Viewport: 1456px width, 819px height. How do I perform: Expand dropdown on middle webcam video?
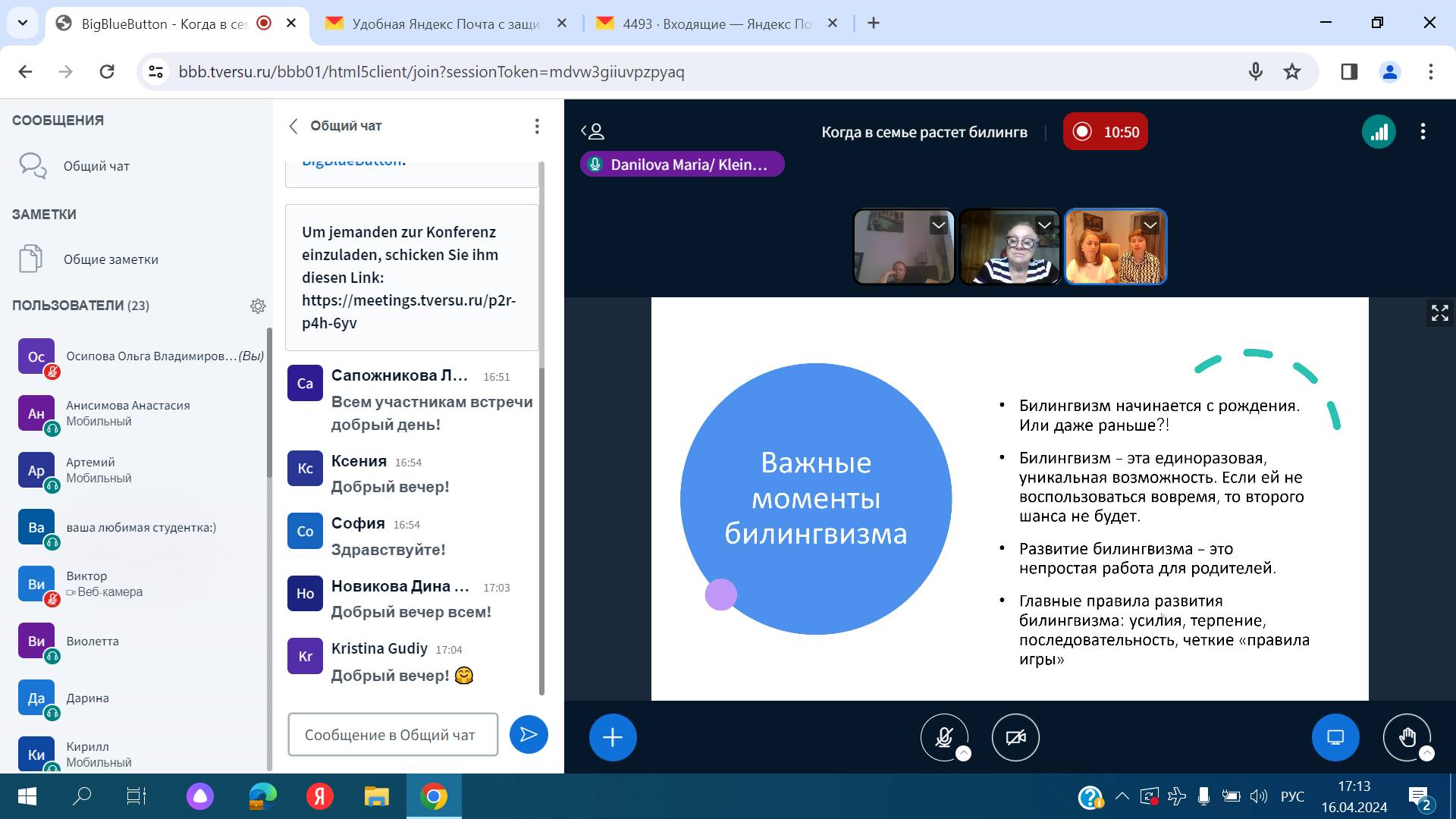[x=1044, y=225]
